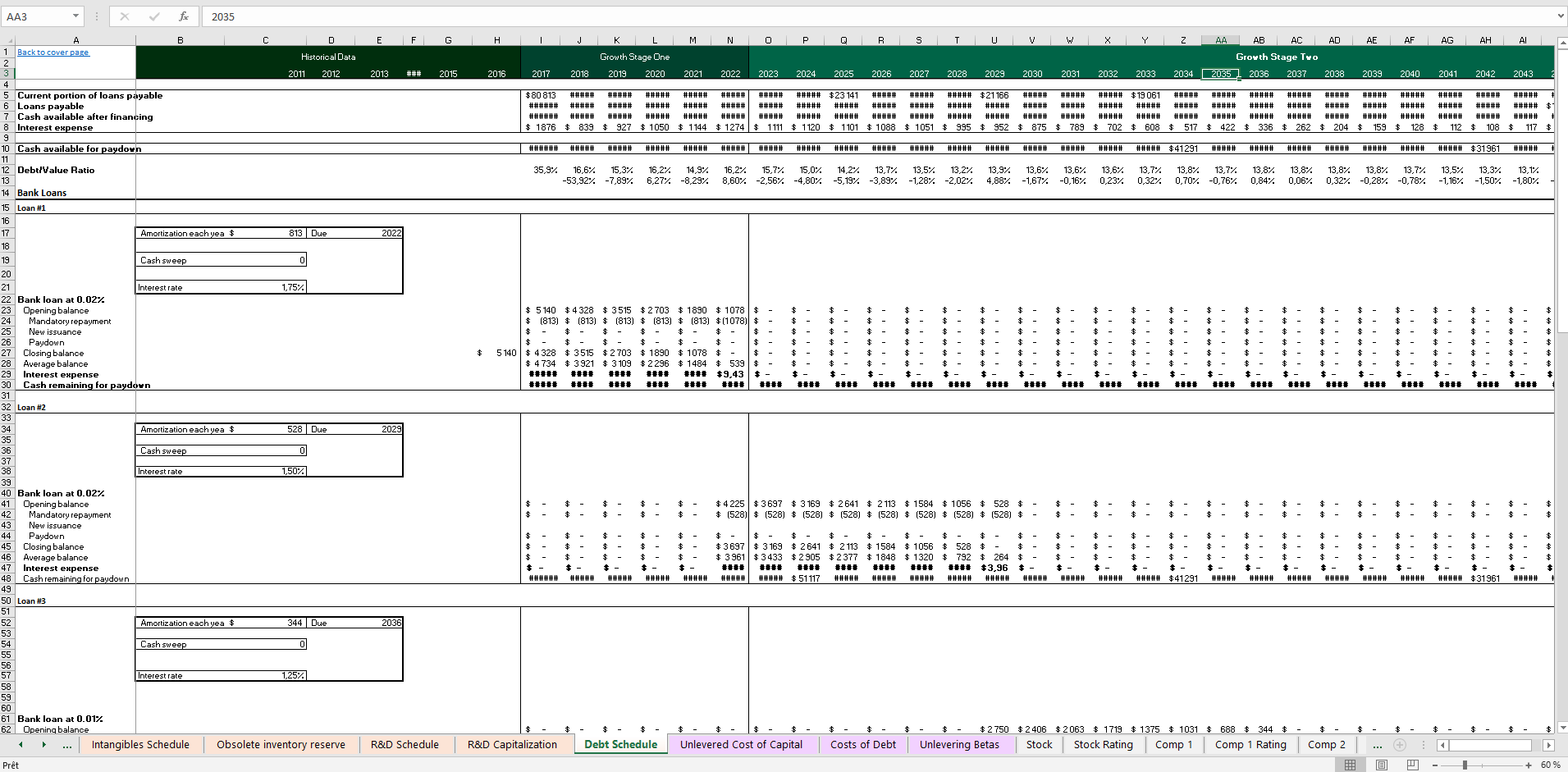This screenshot has width=1568, height=772.
Task: Switch to Normal view icon in status bar
Action: point(1351,765)
